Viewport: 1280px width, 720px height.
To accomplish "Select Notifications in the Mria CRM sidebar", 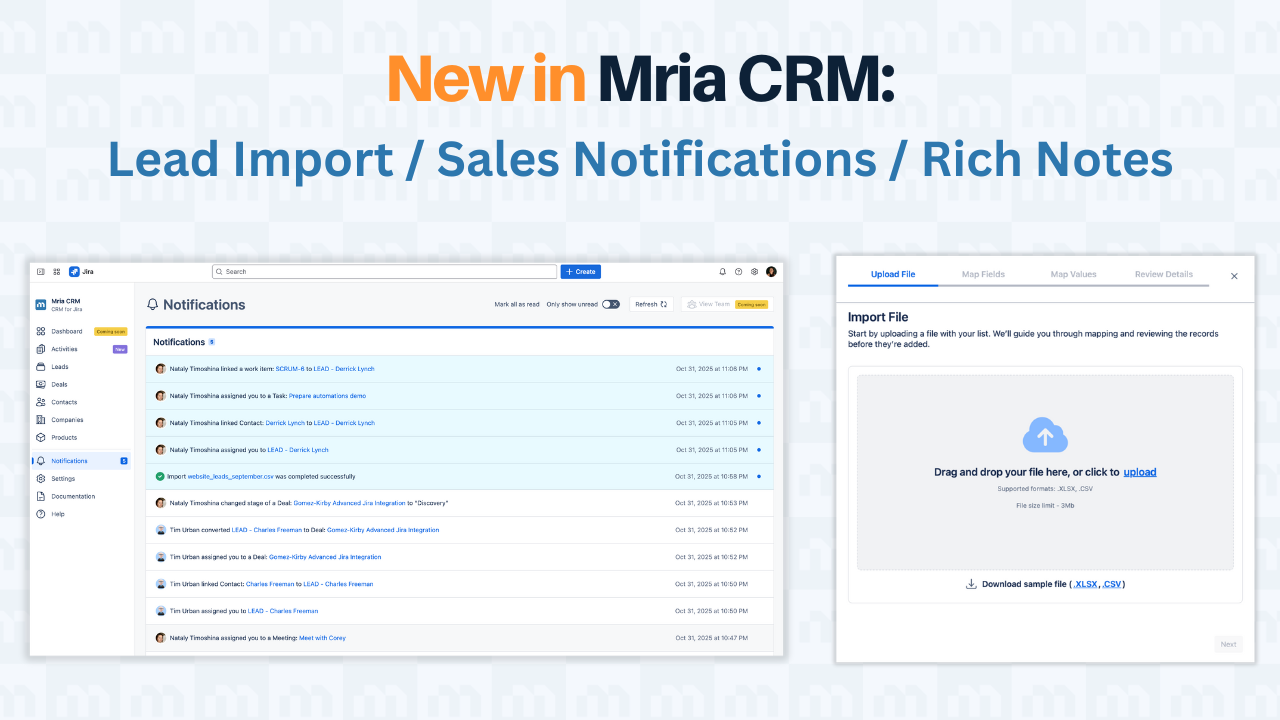I will click(81, 461).
